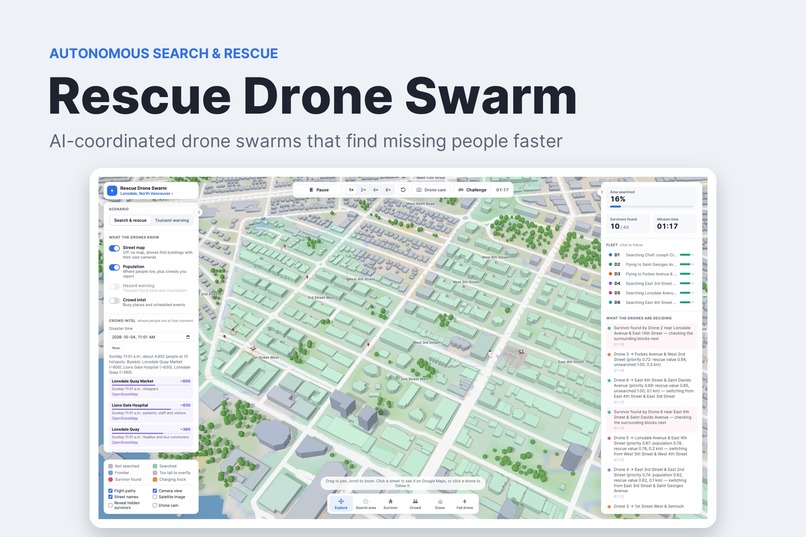Screen dimensions: 806x537
Task: Enable the Satellite image checkbox
Action: tap(155, 497)
